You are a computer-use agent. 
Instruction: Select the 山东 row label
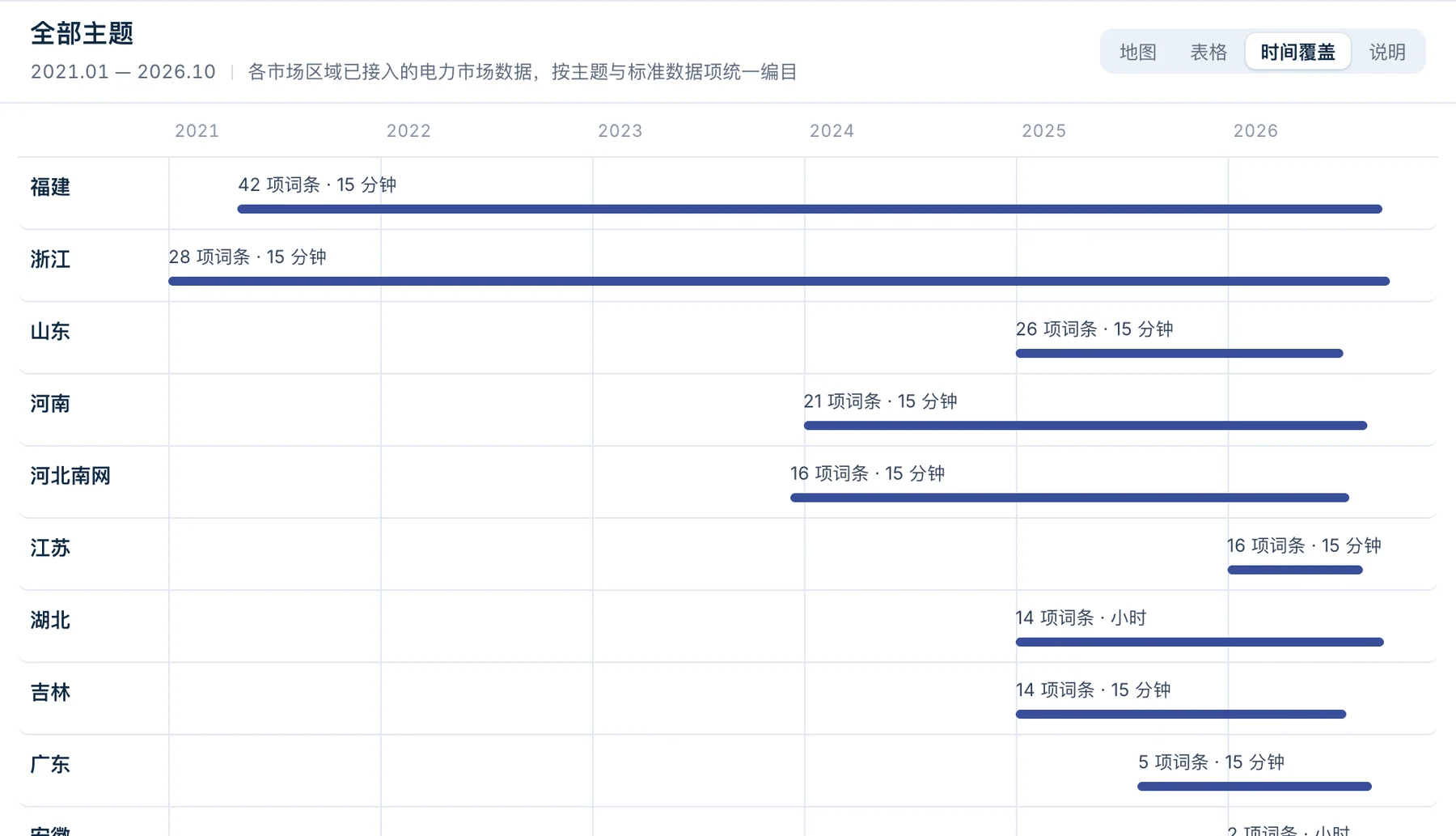[x=50, y=331]
